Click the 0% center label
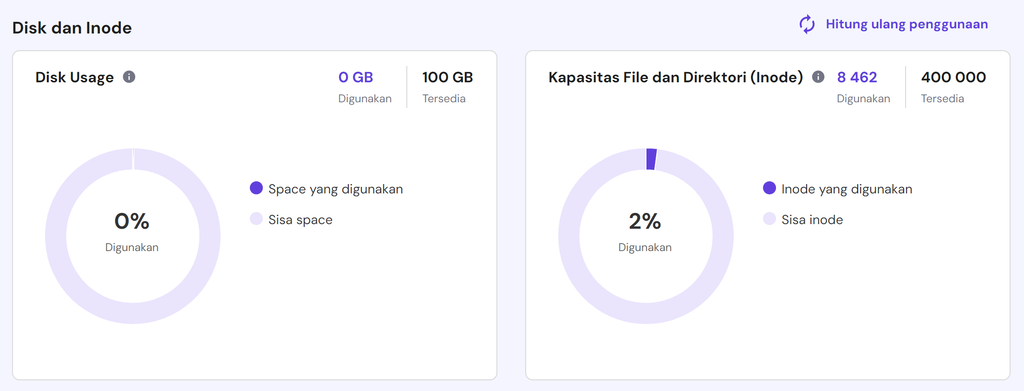The width and height of the screenshot is (1024, 391). point(132,222)
